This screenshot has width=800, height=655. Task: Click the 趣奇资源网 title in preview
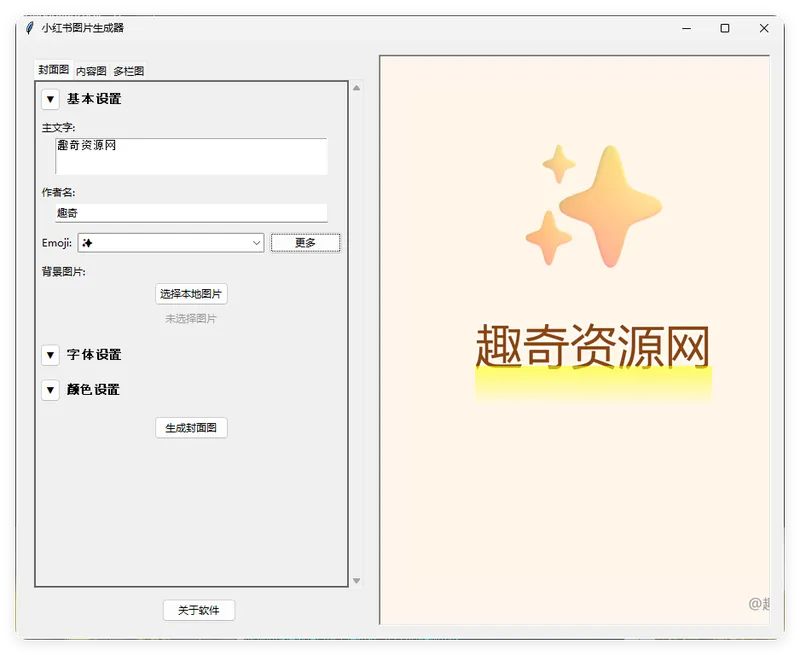coord(593,346)
